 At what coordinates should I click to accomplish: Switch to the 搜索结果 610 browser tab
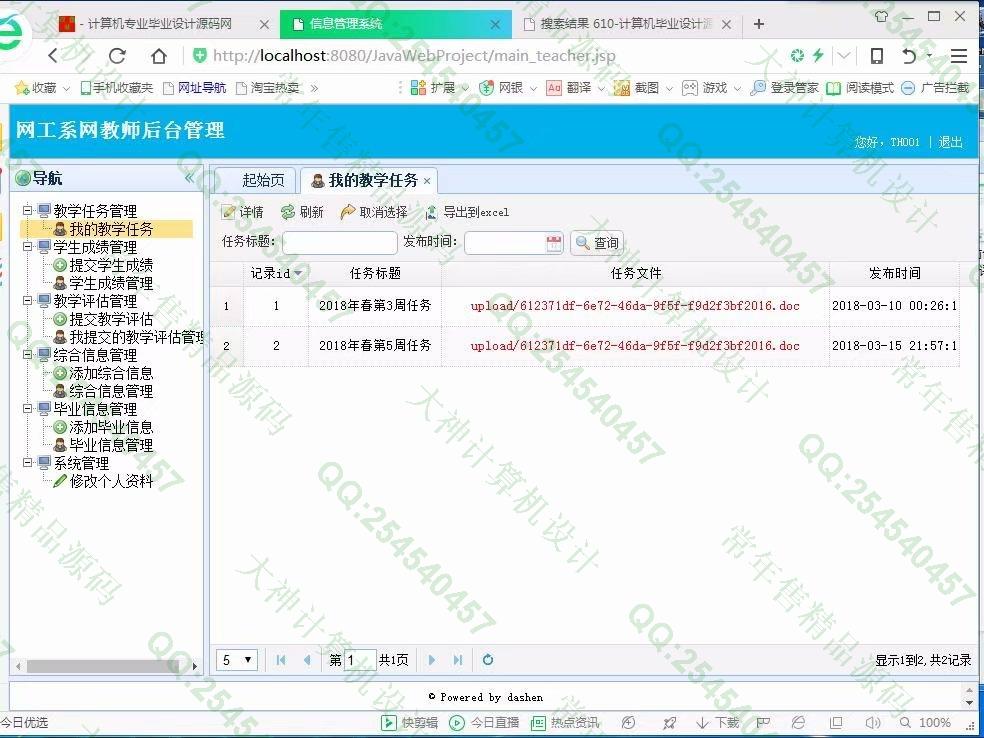click(626, 24)
